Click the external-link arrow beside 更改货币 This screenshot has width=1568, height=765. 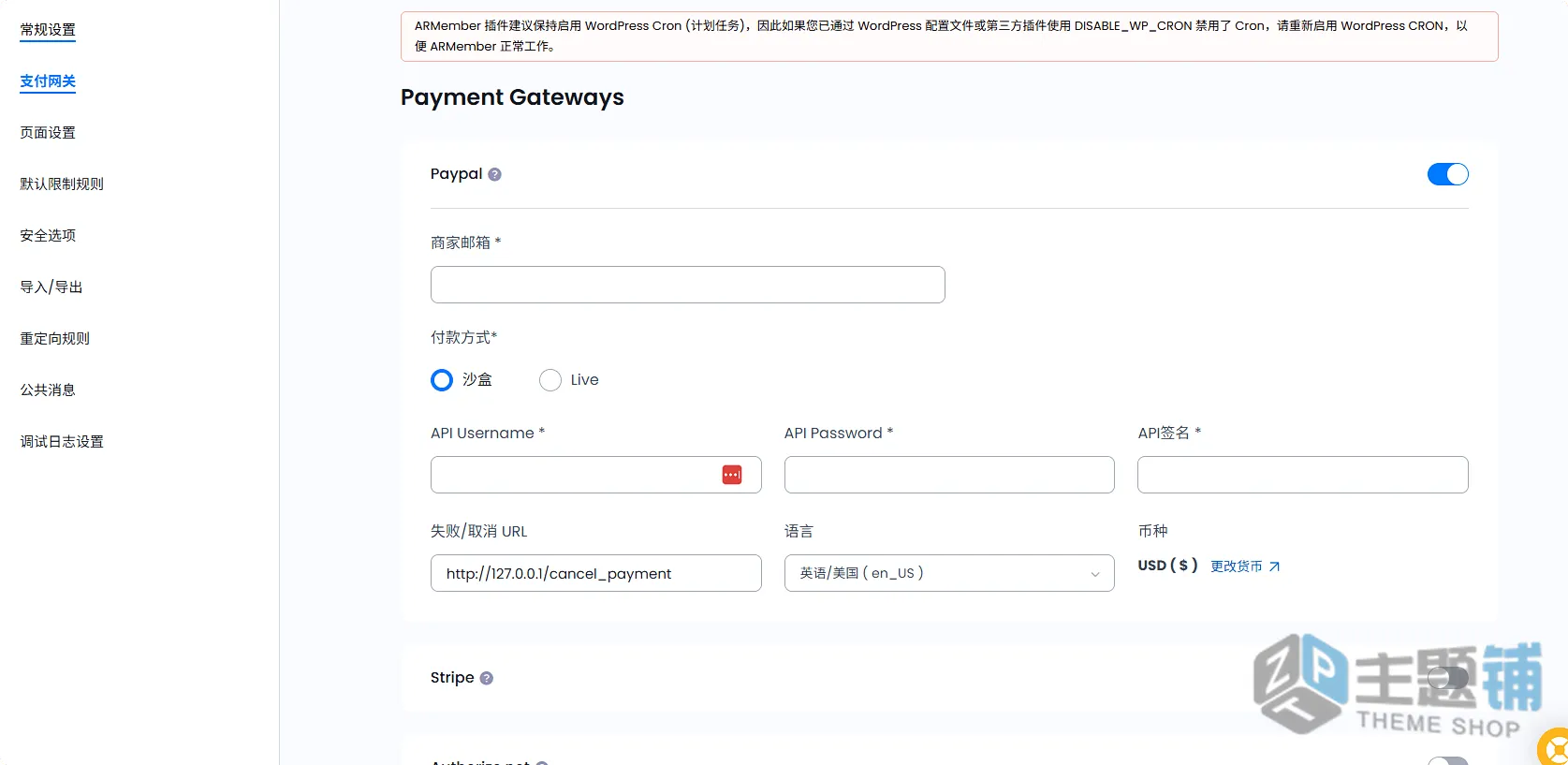point(1274,566)
